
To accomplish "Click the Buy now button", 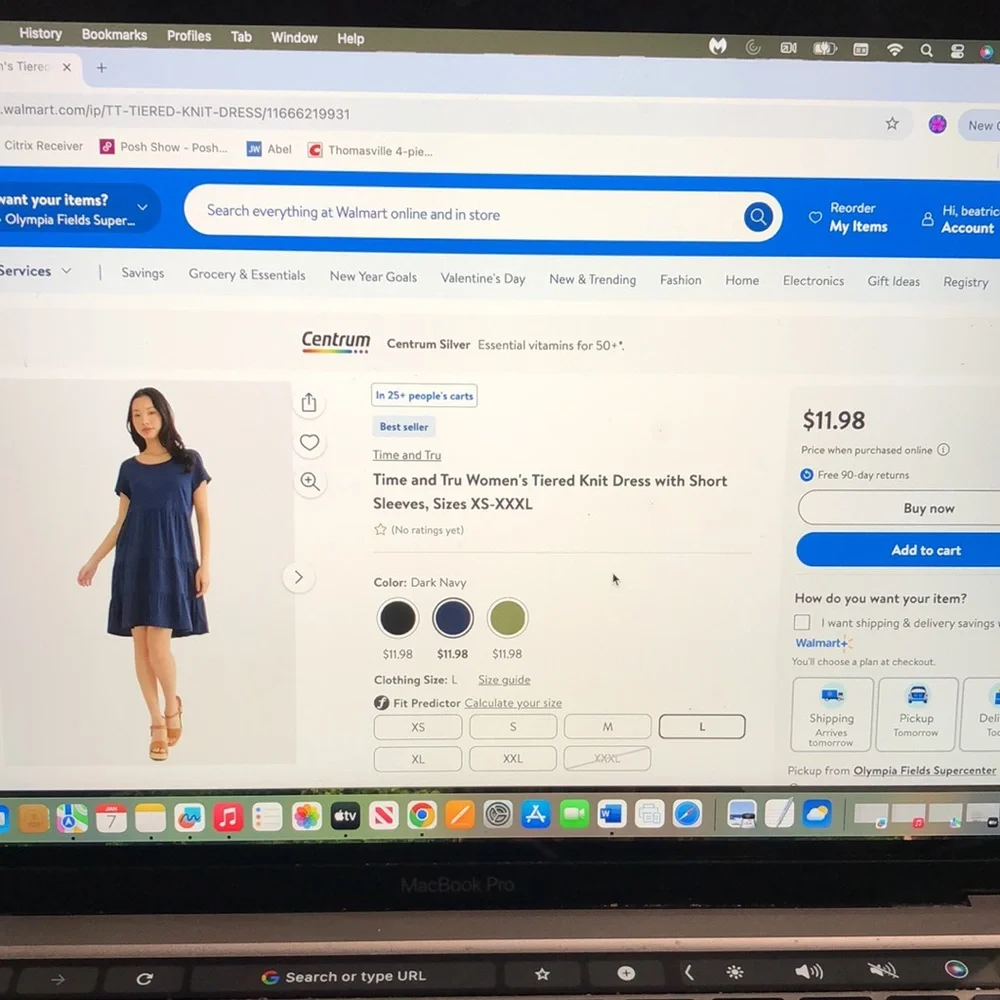I will click(900, 508).
